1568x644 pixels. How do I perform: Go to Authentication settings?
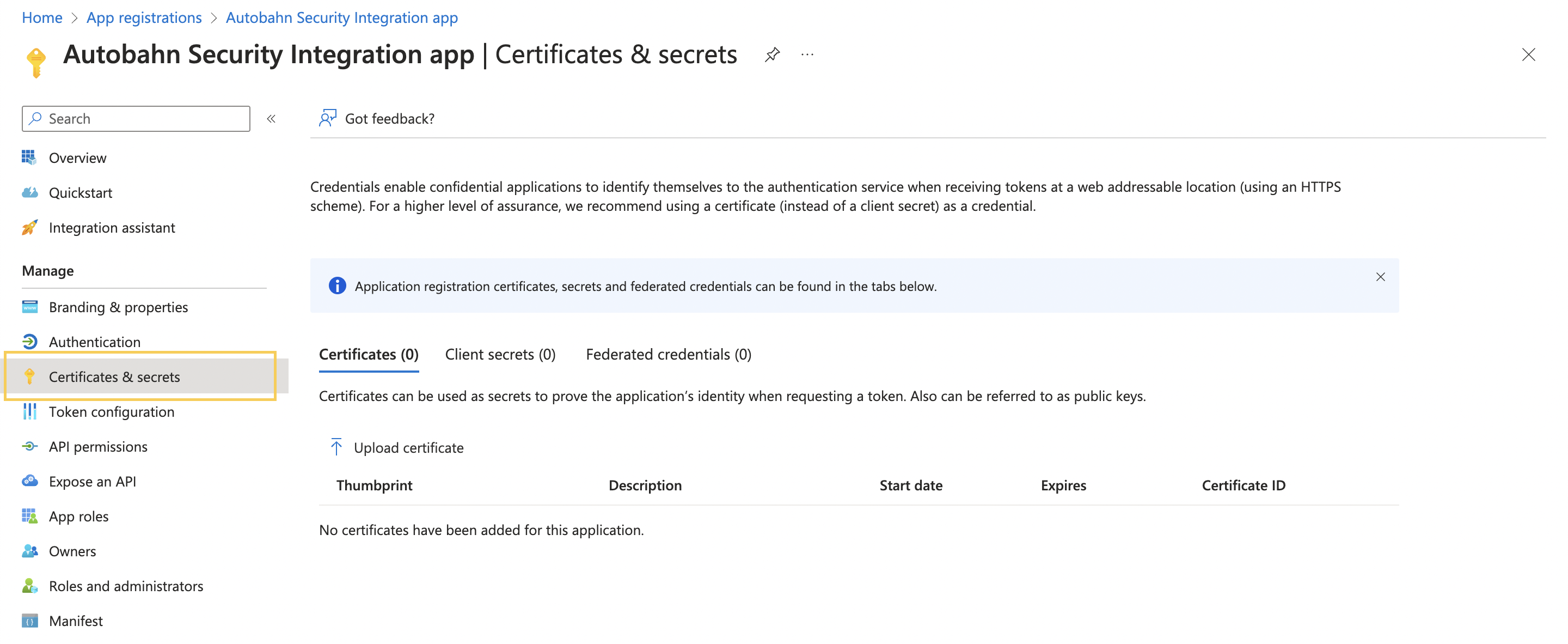[x=94, y=341]
